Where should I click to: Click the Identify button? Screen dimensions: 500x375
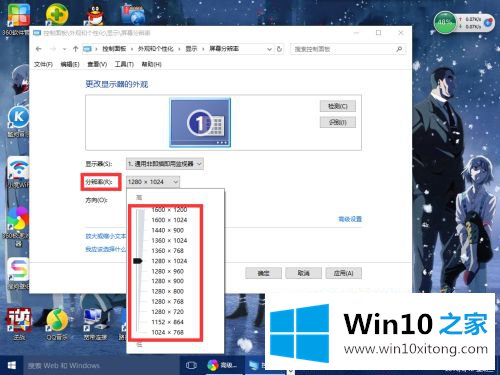coord(338,122)
